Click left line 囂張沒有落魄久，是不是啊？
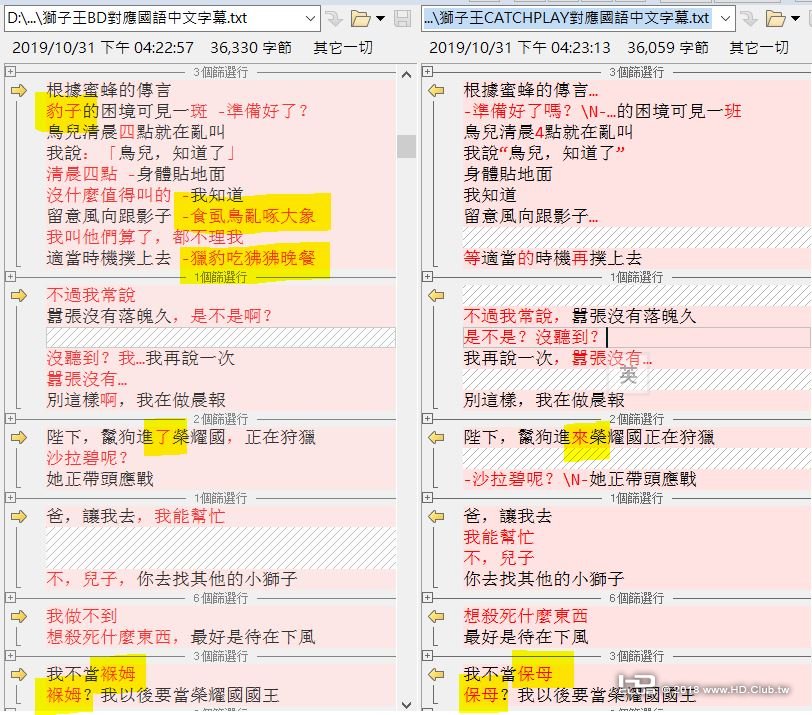812x715 pixels. point(159,316)
